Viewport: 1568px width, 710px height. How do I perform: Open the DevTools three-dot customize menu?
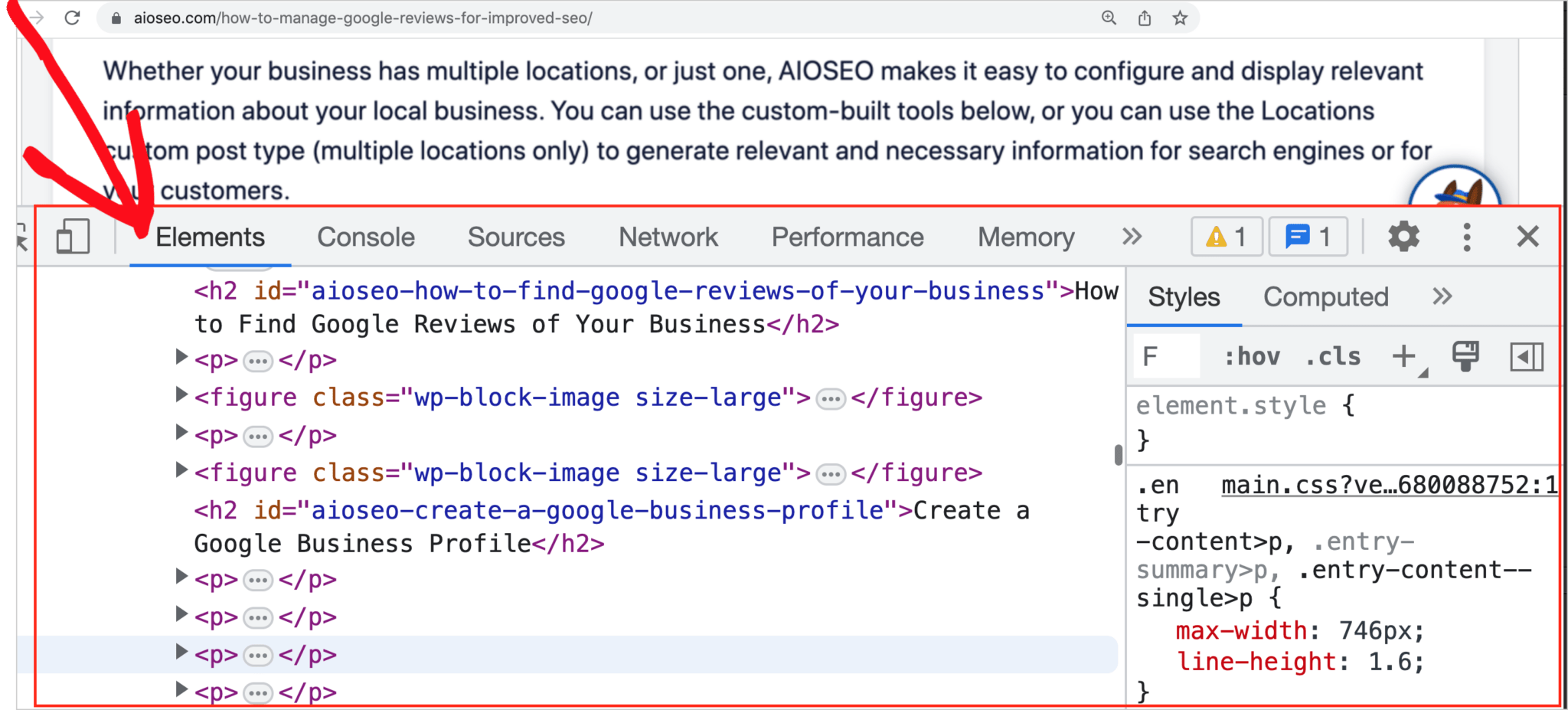(x=1466, y=237)
